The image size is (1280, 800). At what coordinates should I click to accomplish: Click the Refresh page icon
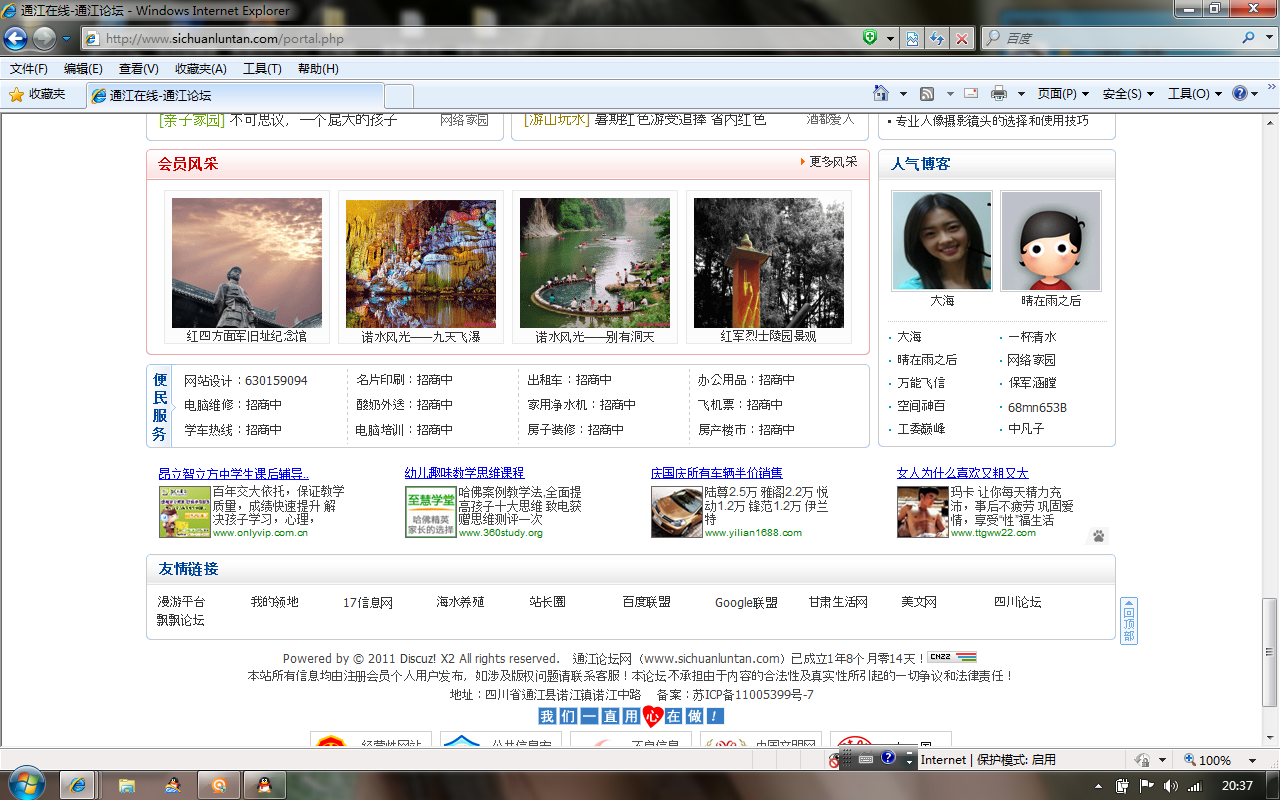coord(937,38)
